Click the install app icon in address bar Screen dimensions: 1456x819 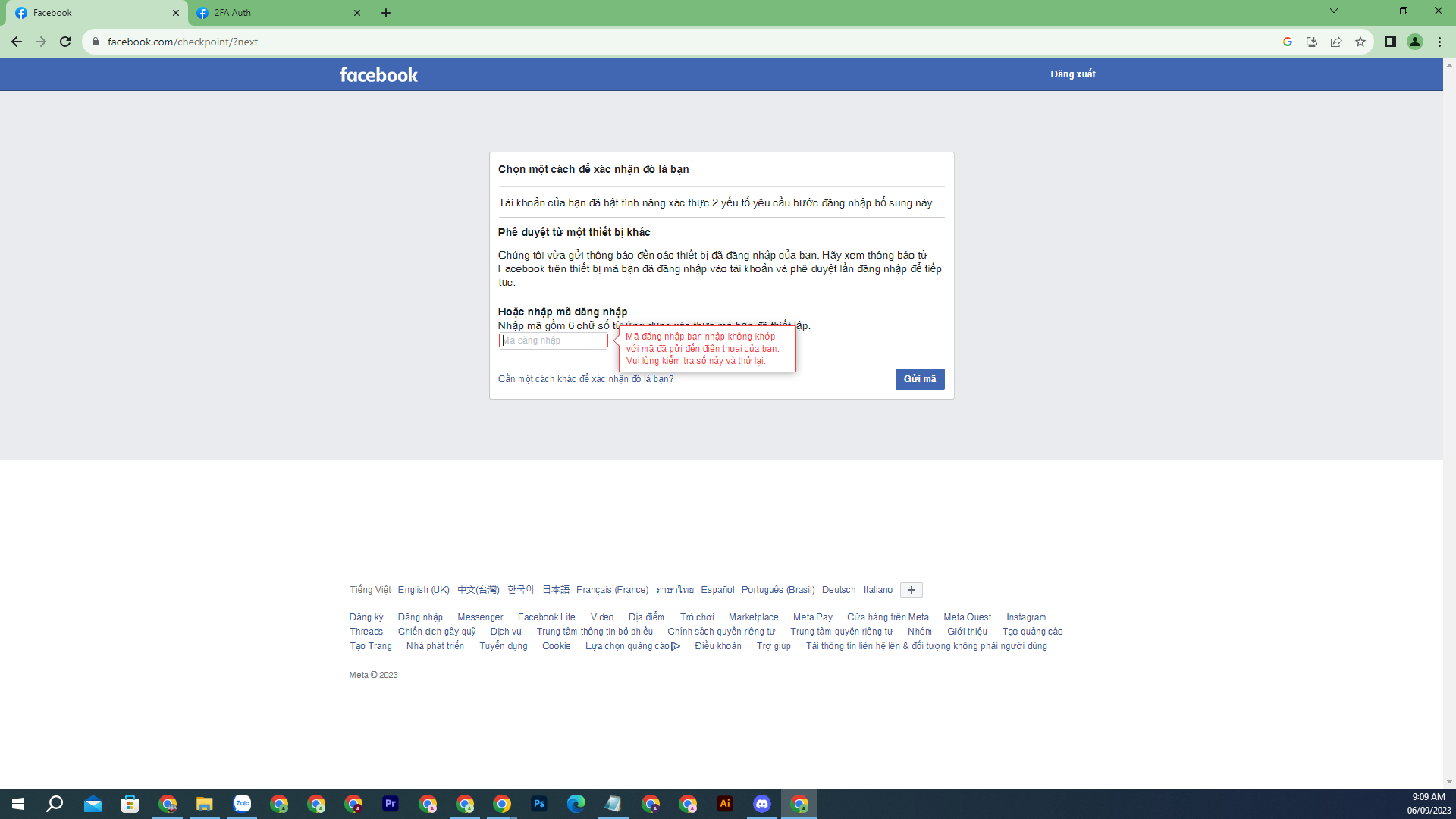[1312, 42]
